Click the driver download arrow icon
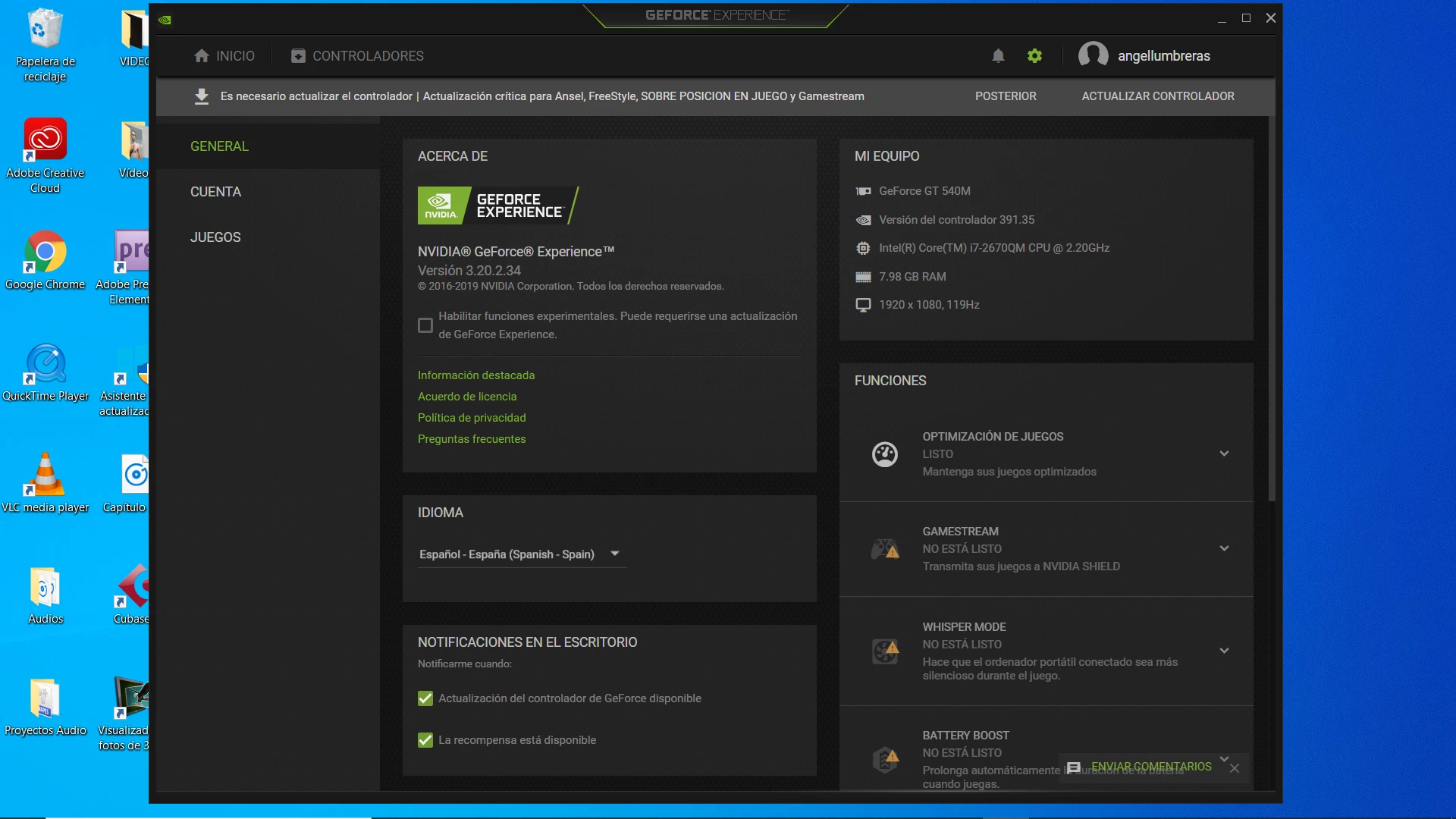Image resolution: width=1456 pixels, height=819 pixels. (x=201, y=96)
